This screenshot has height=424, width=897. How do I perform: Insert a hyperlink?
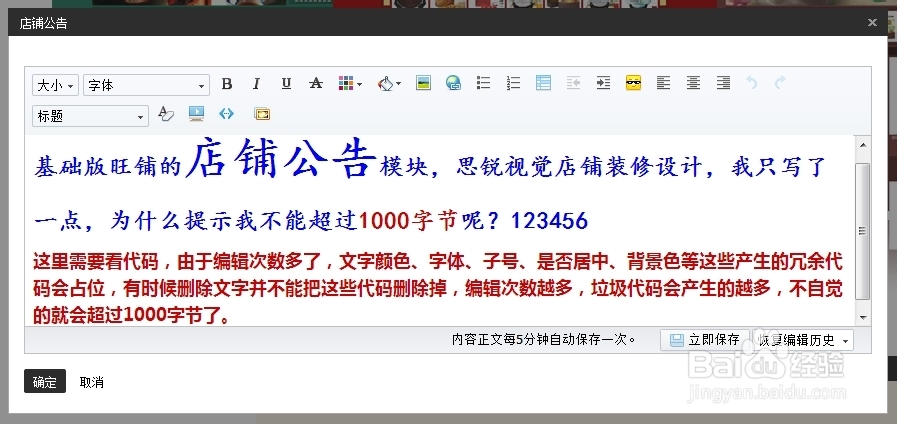454,84
